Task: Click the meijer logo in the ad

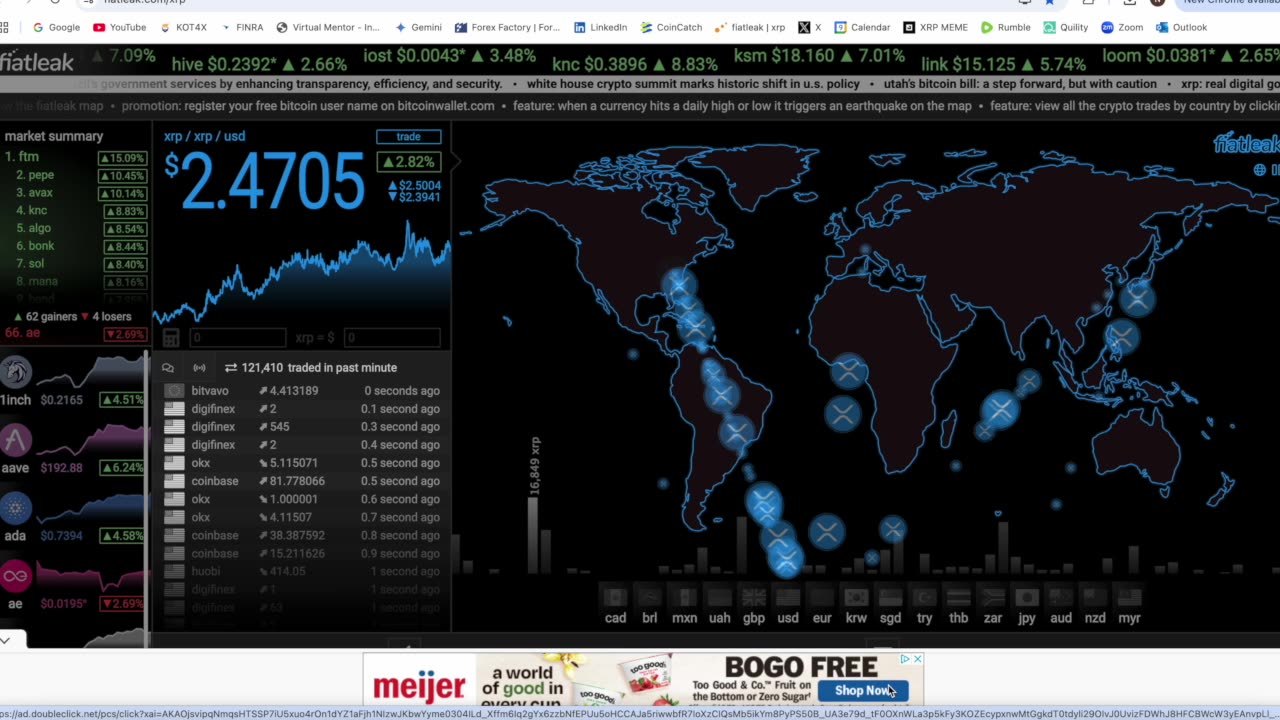Action: point(419,686)
